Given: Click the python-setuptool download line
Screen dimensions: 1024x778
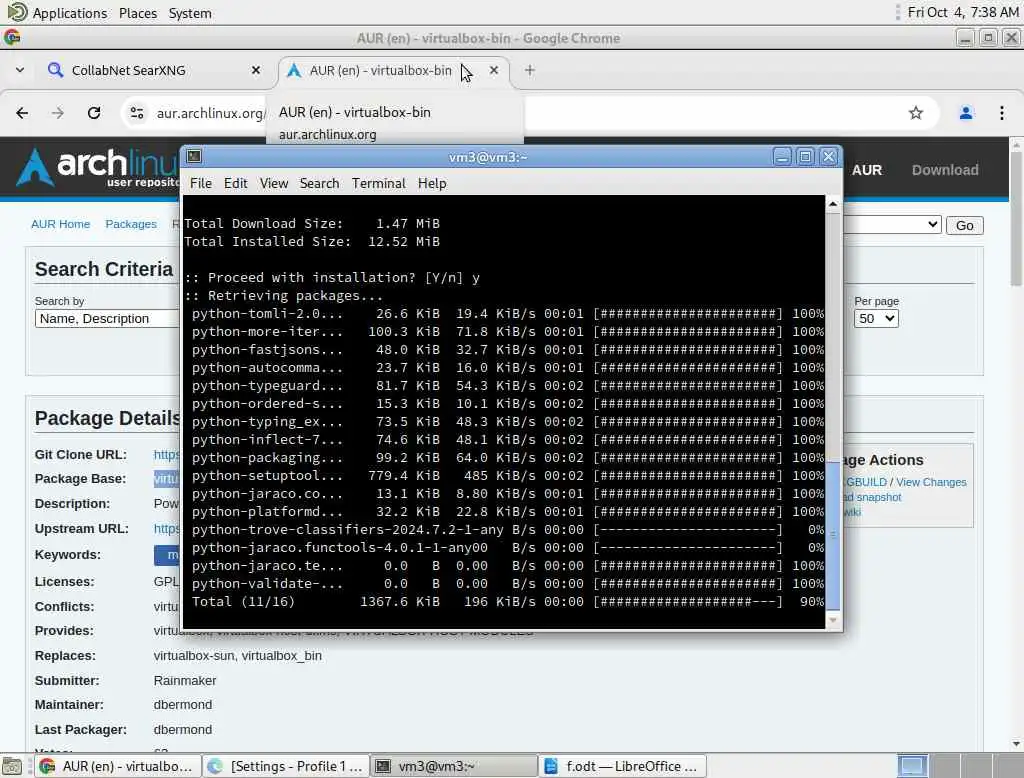Looking at the screenshot, I should click(504, 476).
